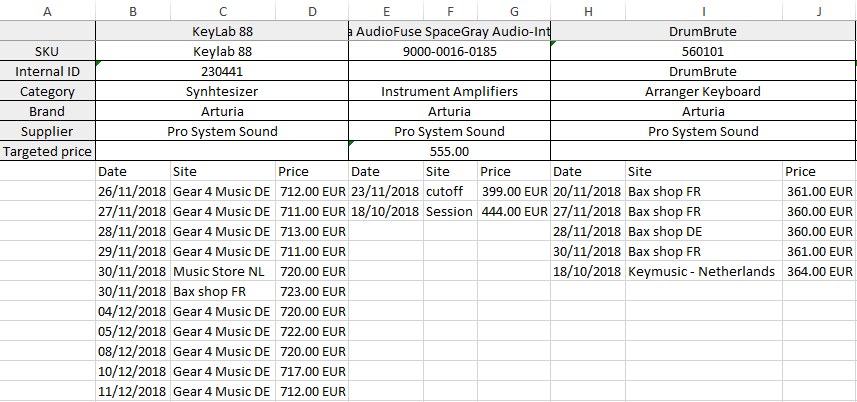Select column F header
857x402 pixels.
pos(450,11)
